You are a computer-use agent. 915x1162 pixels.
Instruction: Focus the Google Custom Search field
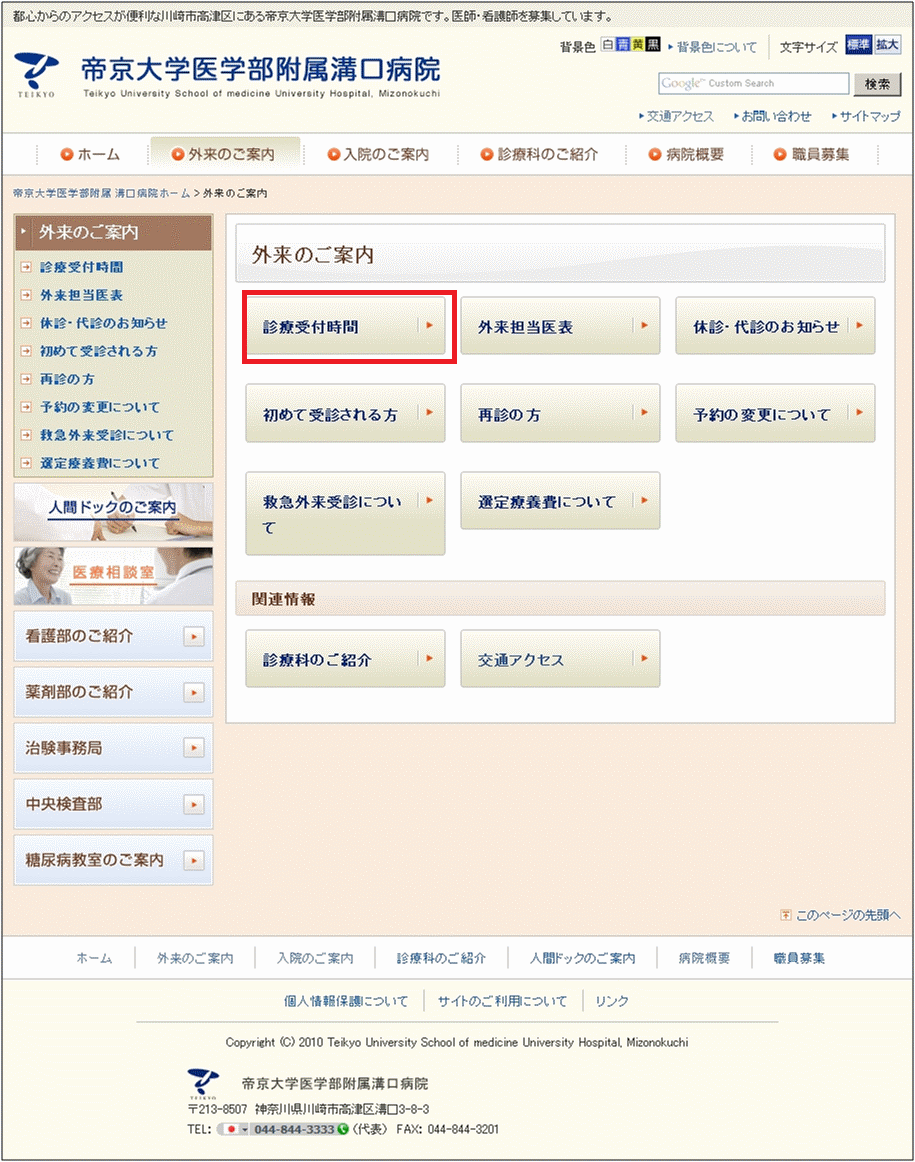tap(753, 84)
